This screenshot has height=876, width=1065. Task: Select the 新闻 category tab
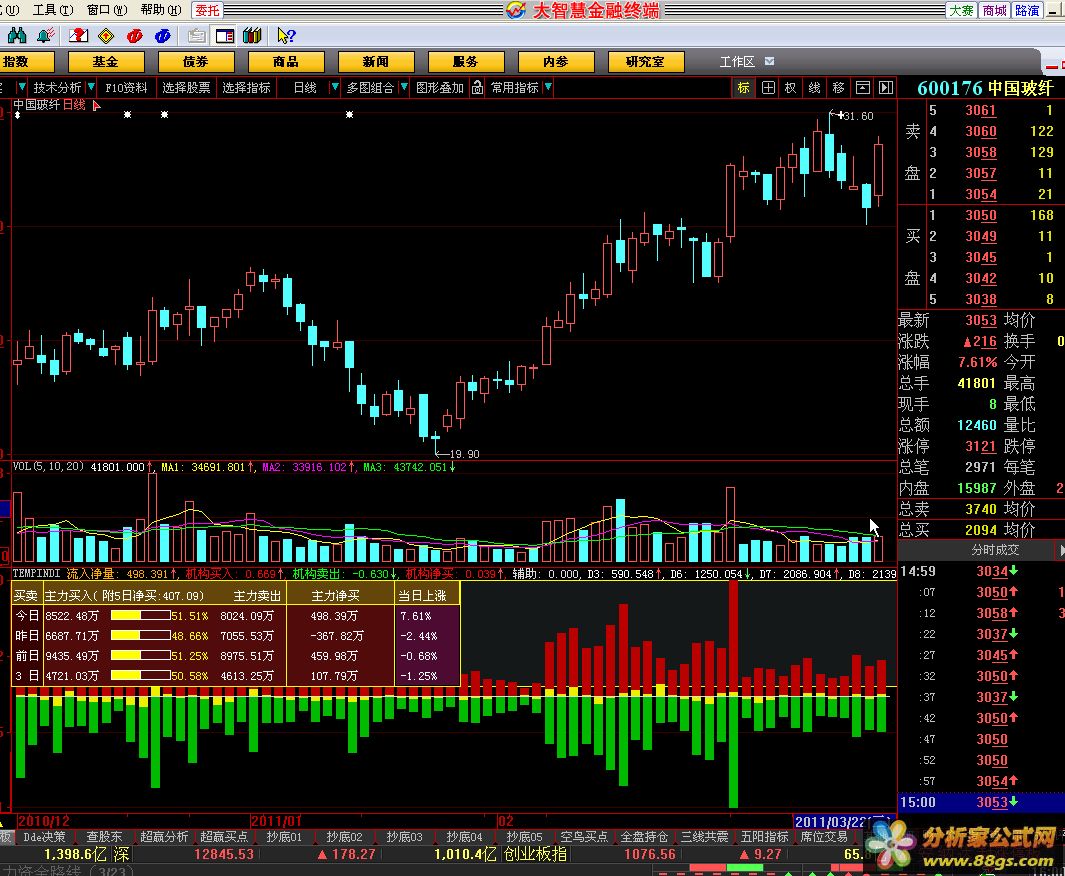tap(376, 62)
